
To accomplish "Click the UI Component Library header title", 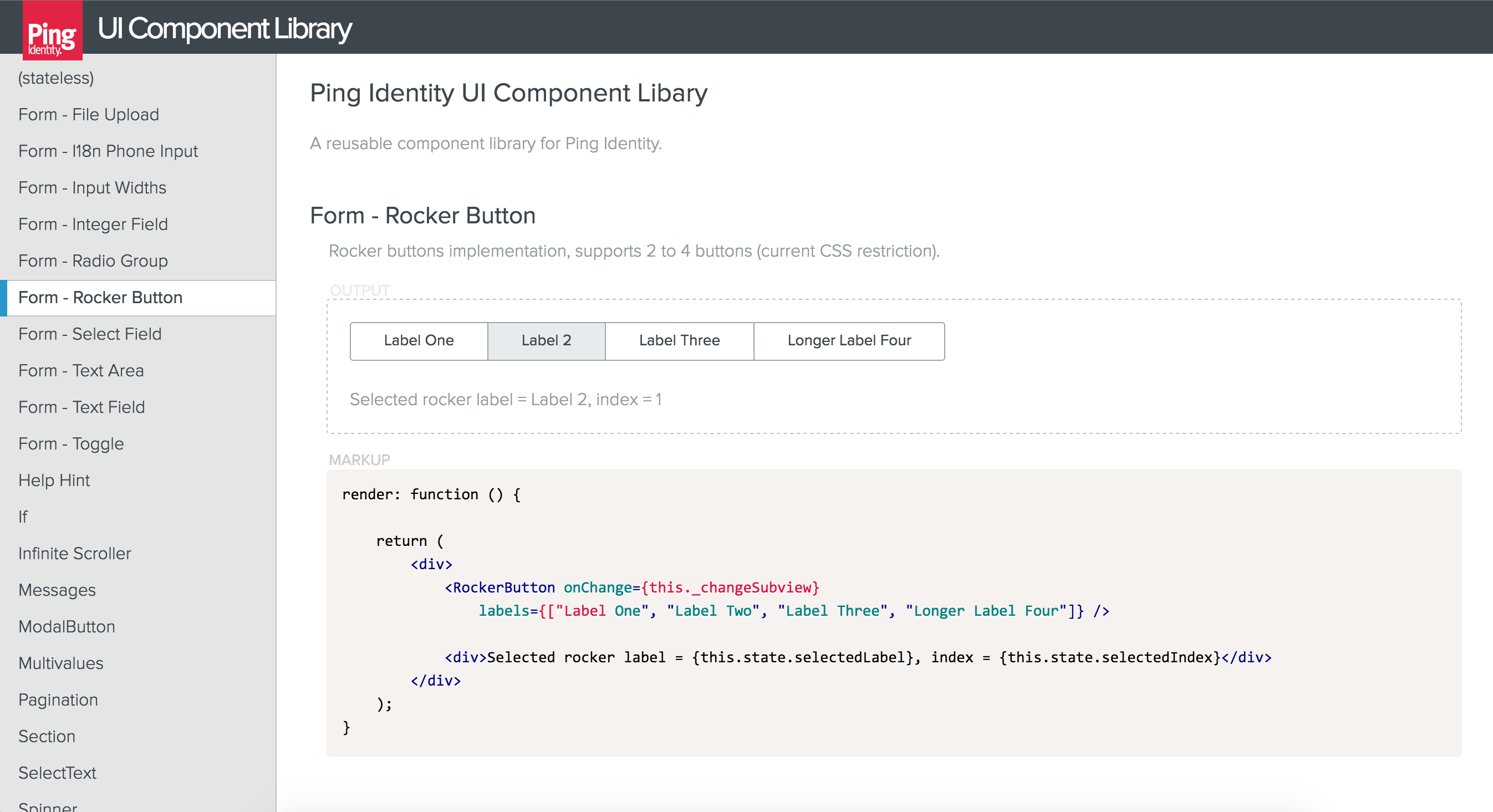I will [x=225, y=28].
